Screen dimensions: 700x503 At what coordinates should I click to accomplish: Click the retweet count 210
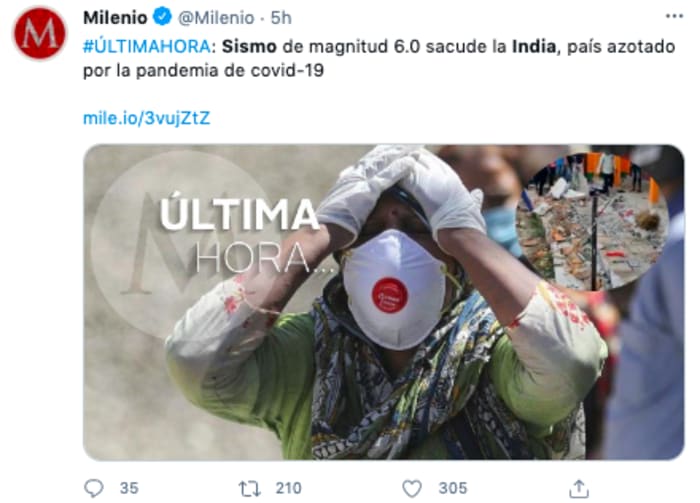pyautogui.click(x=288, y=488)
